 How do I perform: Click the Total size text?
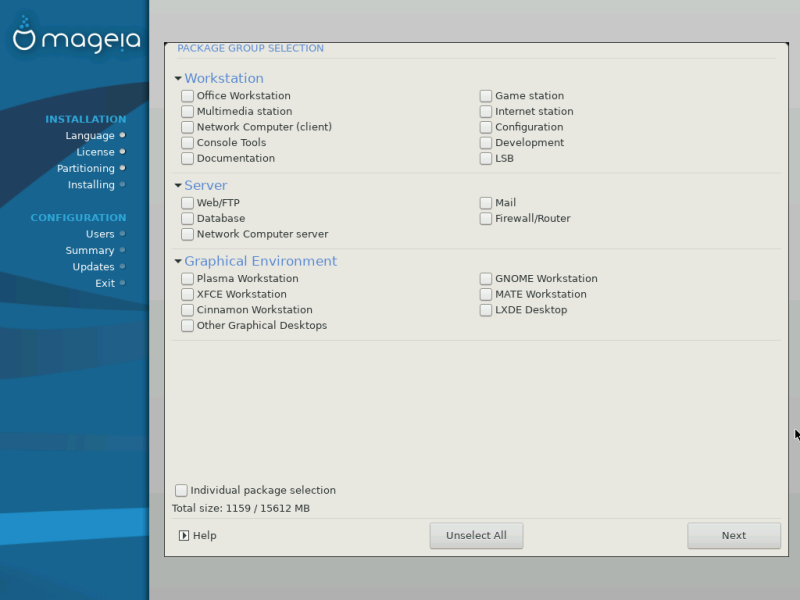[x=241, y=508]
